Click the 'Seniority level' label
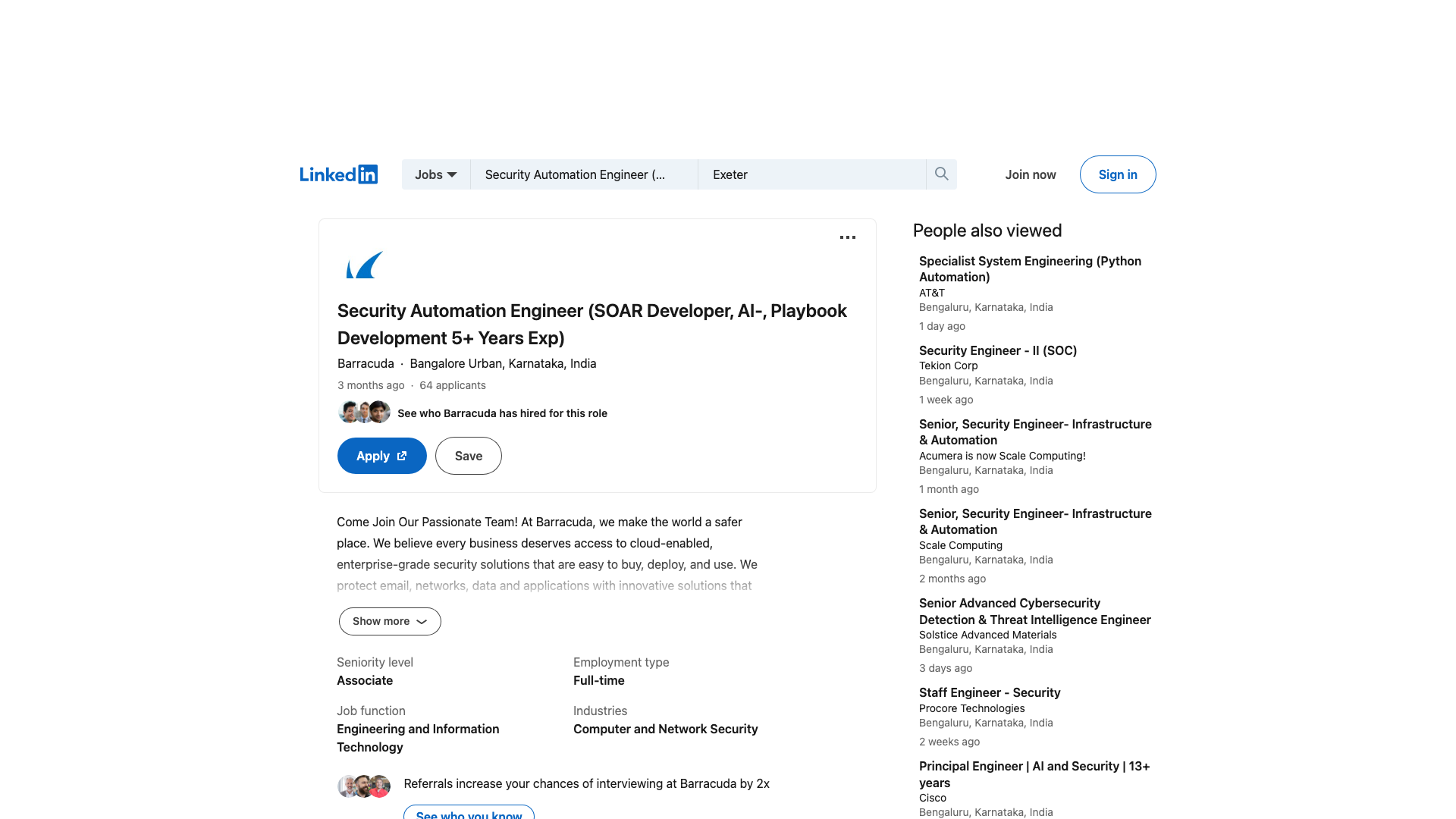 375,662
